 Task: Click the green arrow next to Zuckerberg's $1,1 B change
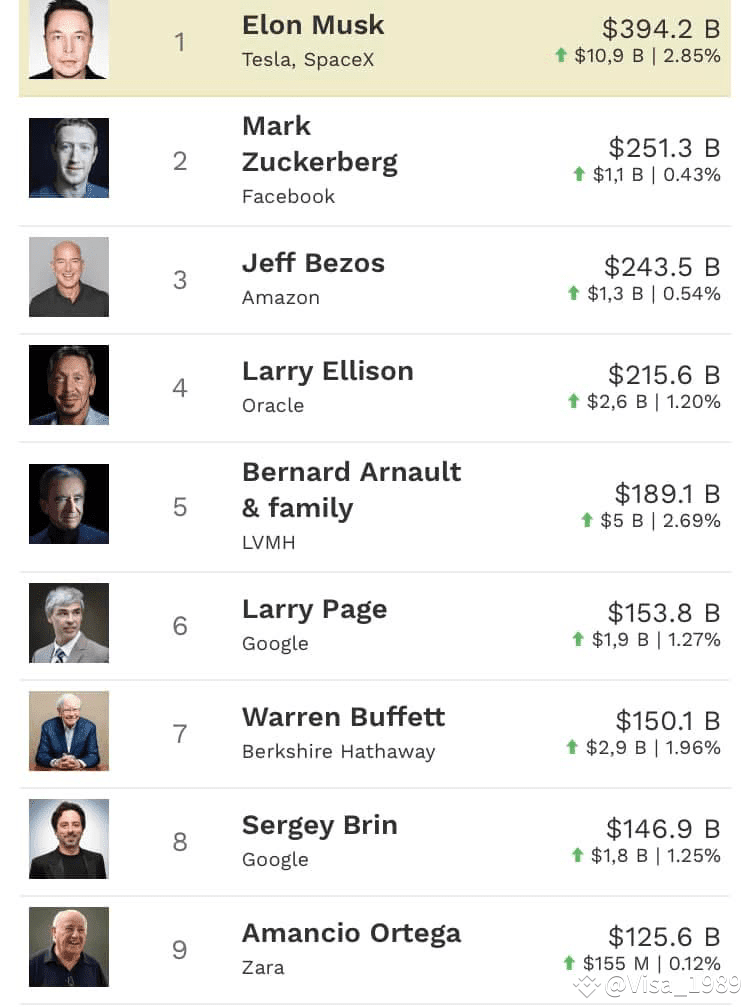[x=579, y=174]
